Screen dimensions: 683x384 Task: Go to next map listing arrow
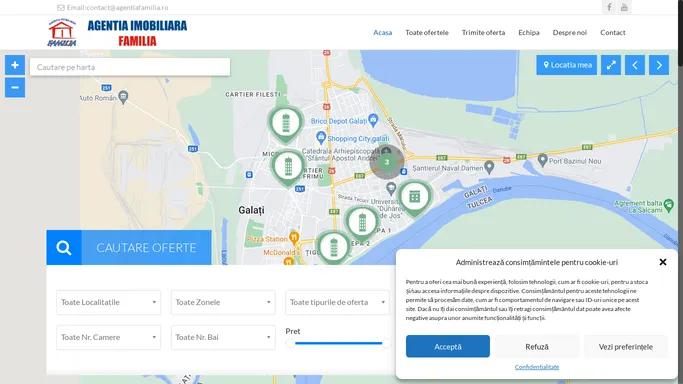(659, 65)
